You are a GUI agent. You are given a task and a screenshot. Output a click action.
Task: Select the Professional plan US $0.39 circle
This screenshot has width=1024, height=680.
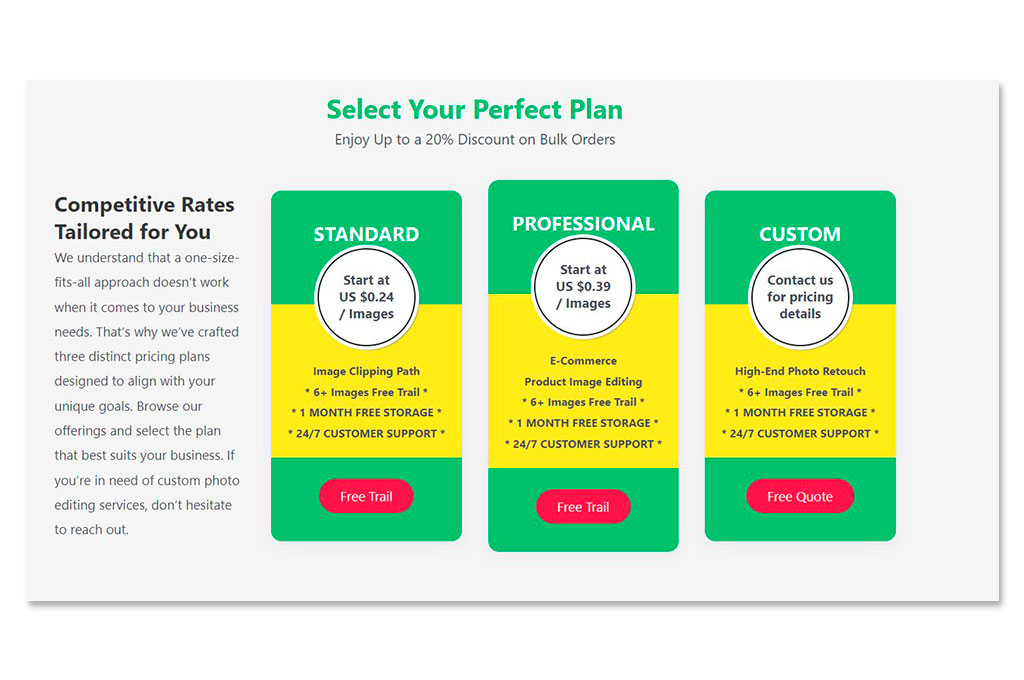pyautogui.click(x=583, y=286)
